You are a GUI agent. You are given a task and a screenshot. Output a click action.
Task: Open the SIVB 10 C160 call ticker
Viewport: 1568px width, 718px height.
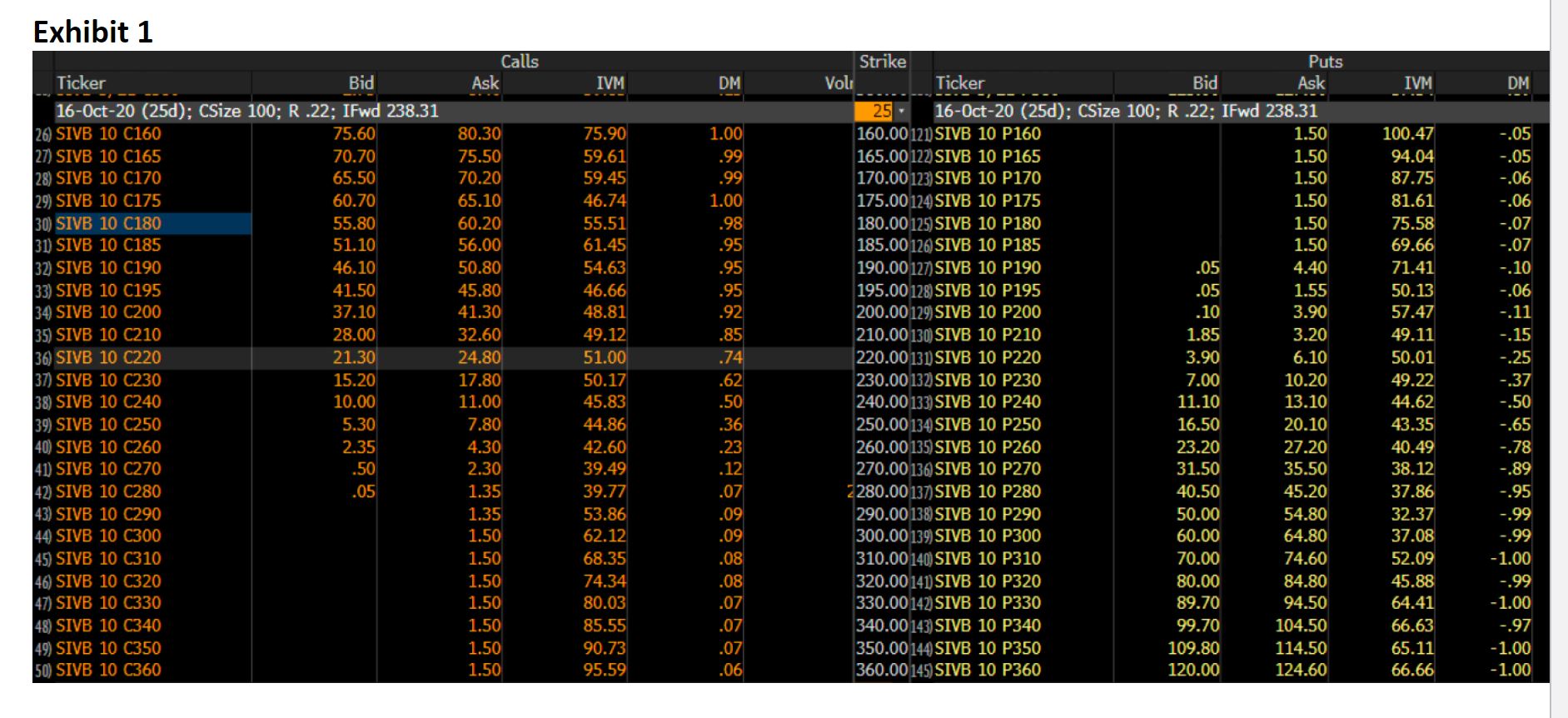[108, 134]
